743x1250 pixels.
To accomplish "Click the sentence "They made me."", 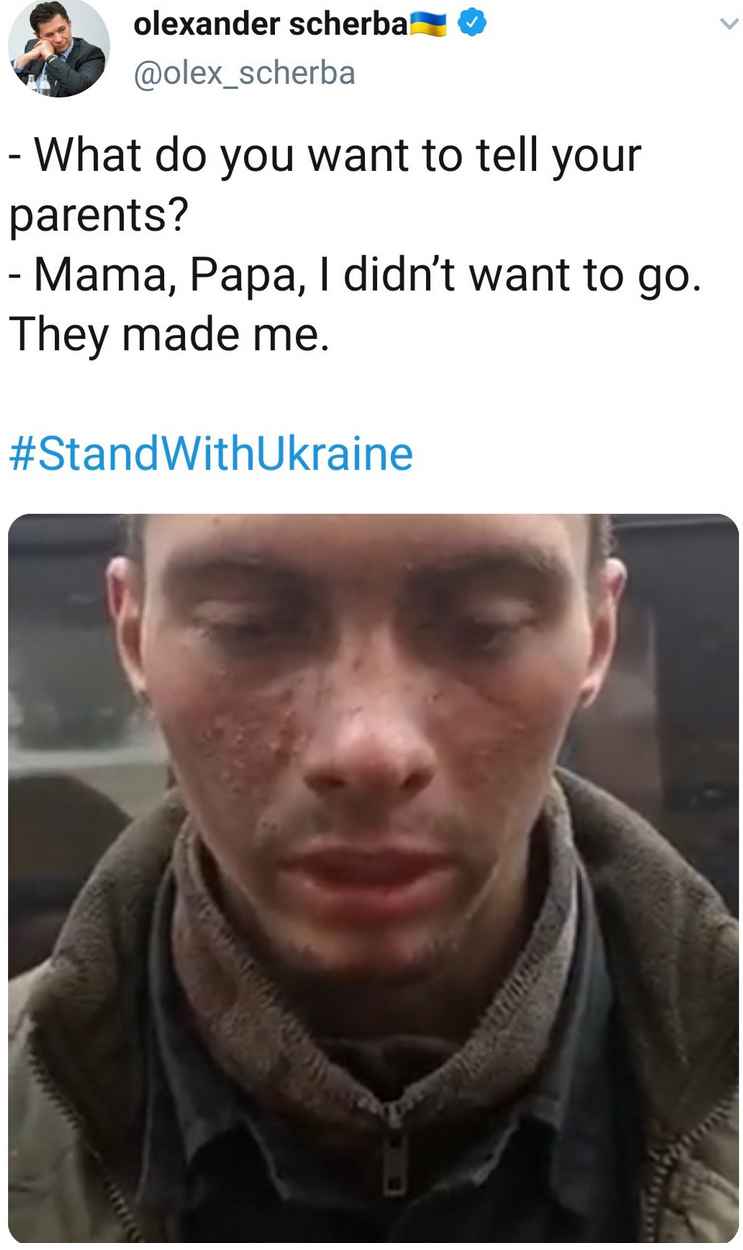I will click(169, 336).
